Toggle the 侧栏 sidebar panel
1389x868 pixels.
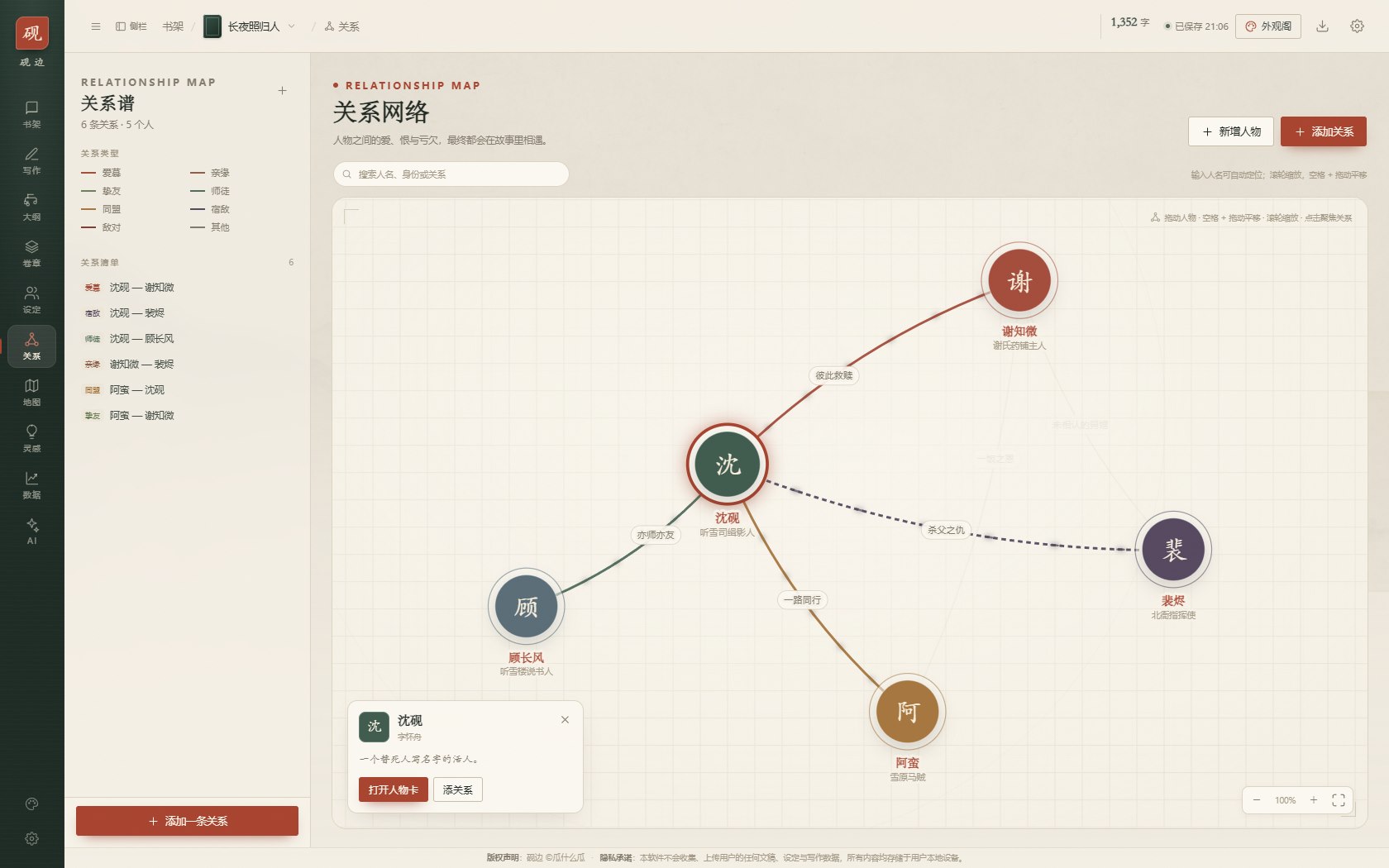(x=131, y=26)
